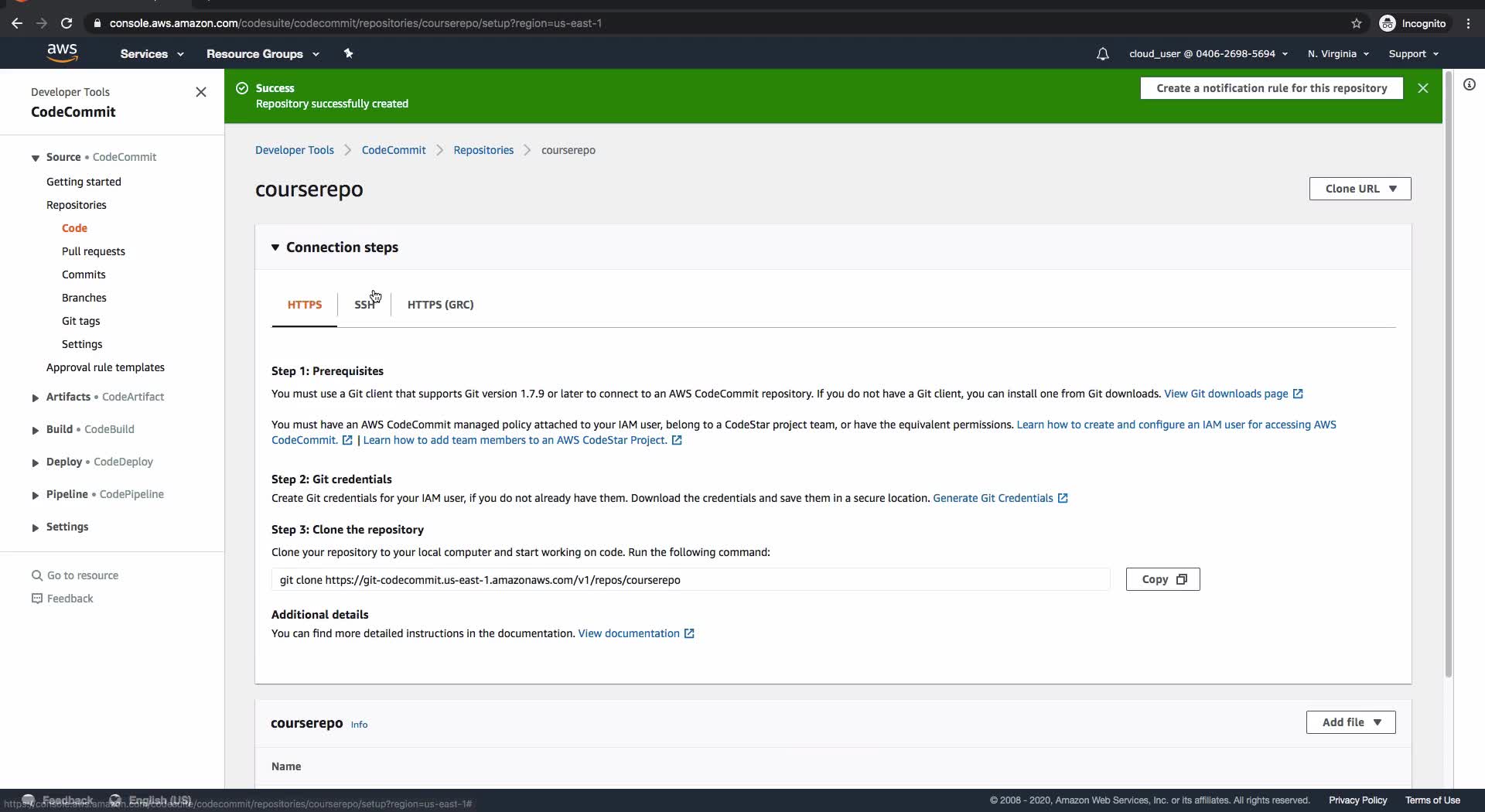Open the Clone URL dropdown
Image resolution: width=1485 pixels, height=812 pixels.
coord(1360,189)
